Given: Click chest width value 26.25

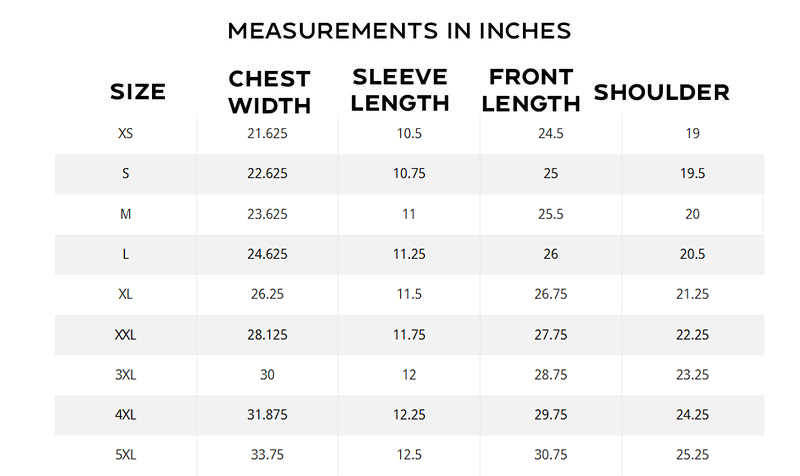Looking at the screenshot, I should pyautogui.click(x=269, y=294).
